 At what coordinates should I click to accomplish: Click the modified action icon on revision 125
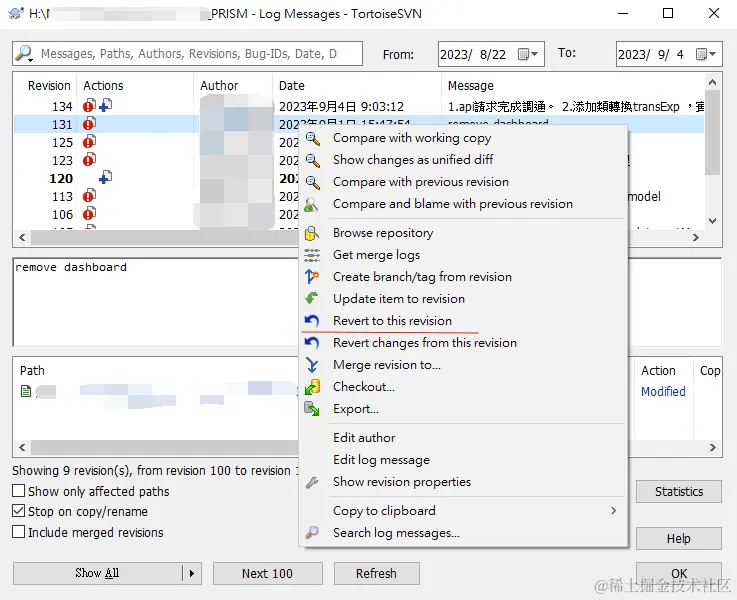coord(89,142)
